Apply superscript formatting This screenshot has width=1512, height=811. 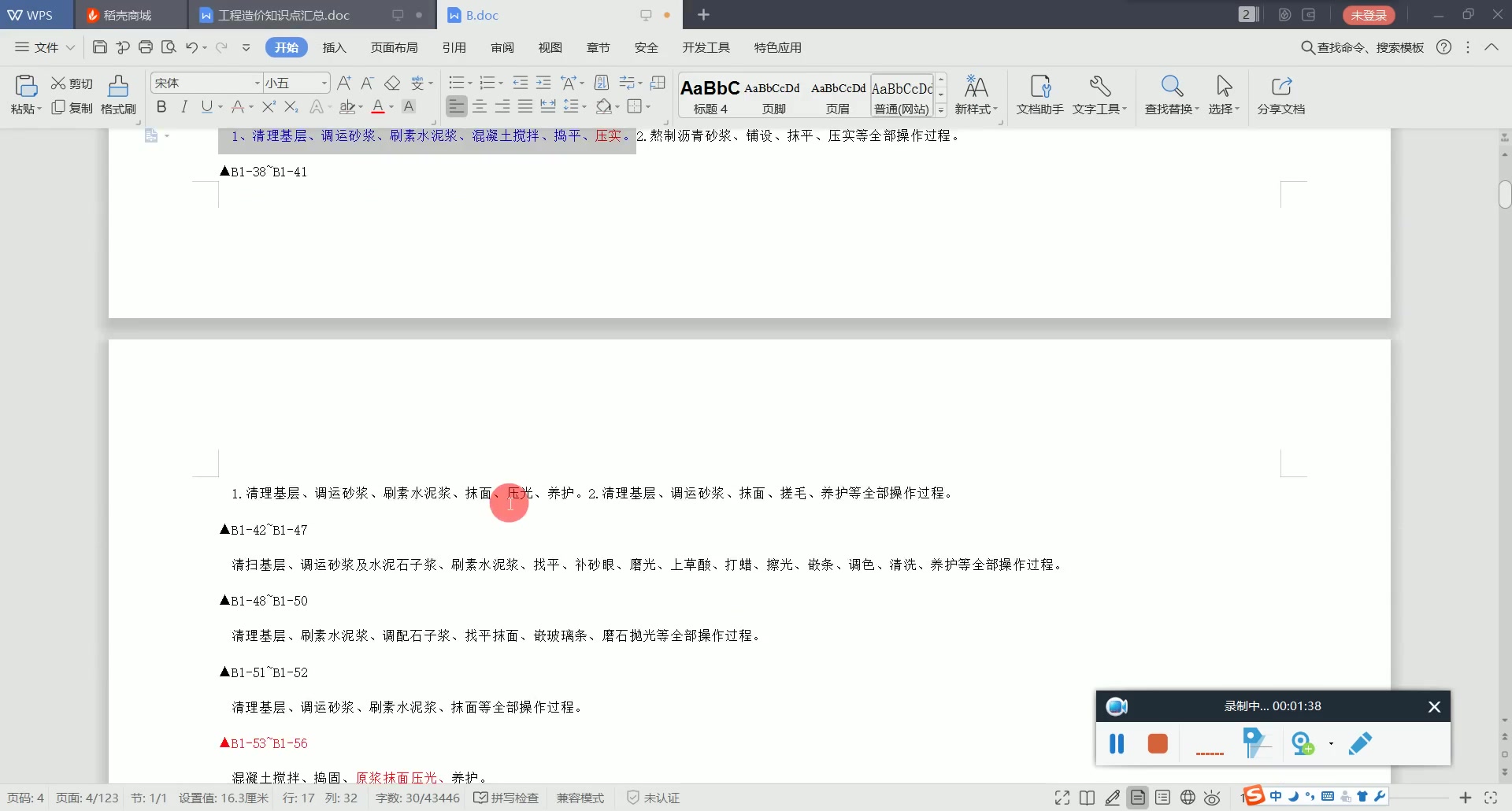point(269,106)
